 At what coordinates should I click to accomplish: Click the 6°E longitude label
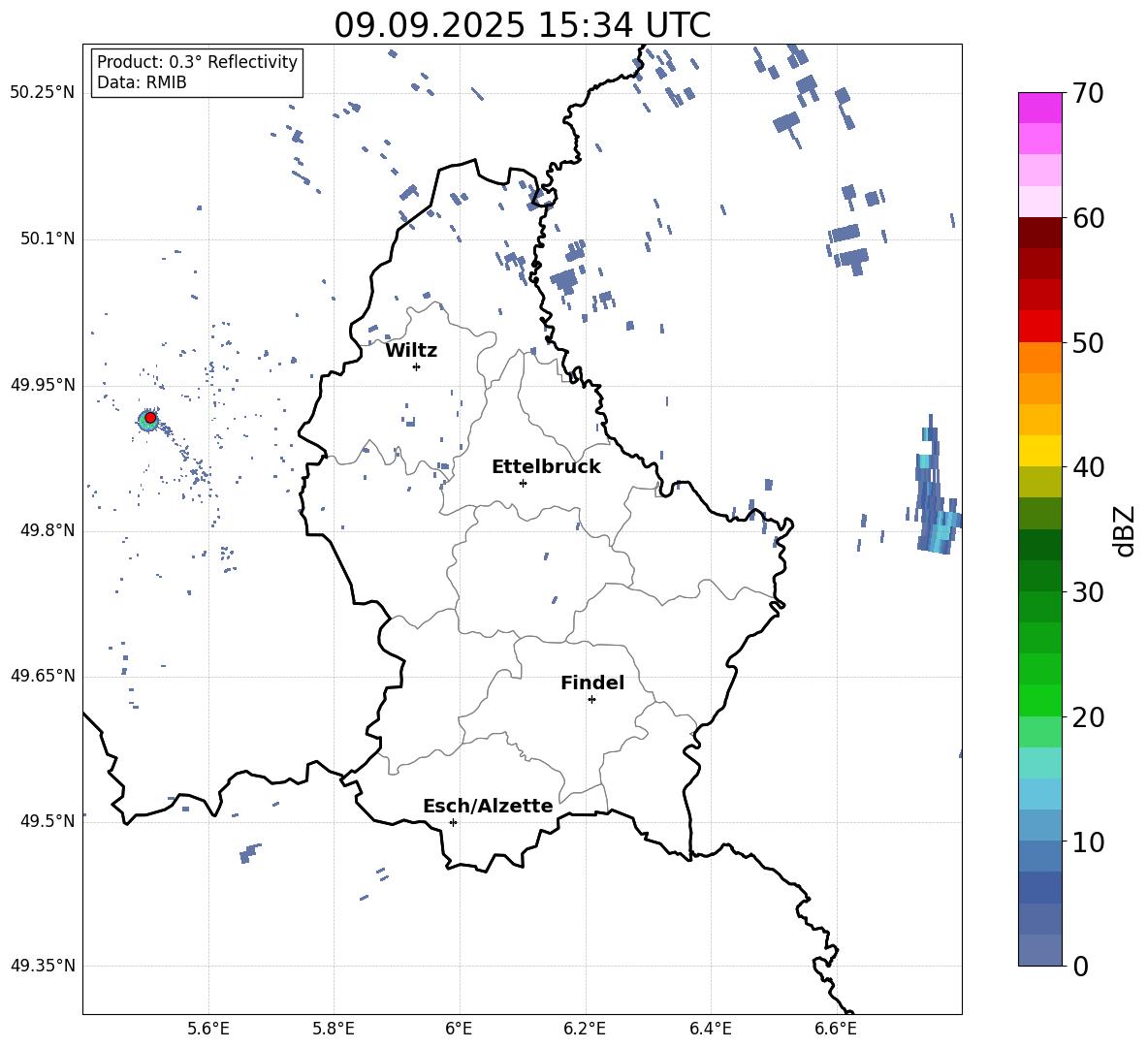pos(459,1029)
